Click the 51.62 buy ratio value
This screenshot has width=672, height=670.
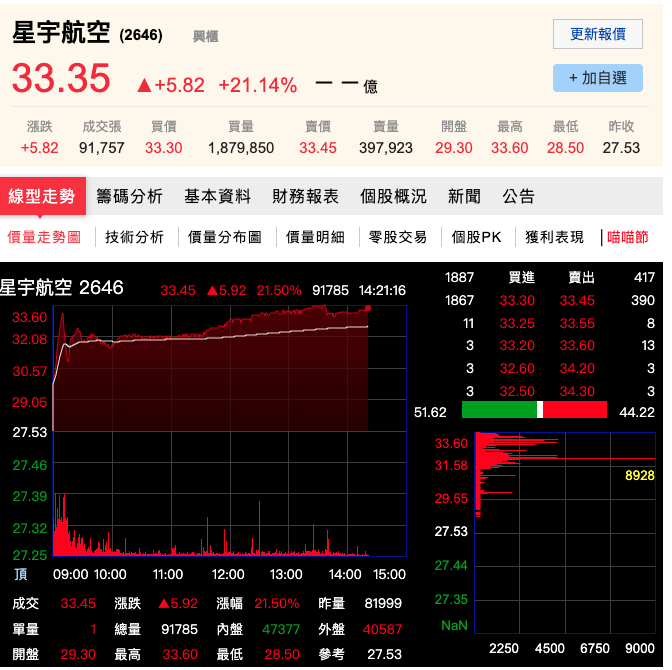(430, 412)
